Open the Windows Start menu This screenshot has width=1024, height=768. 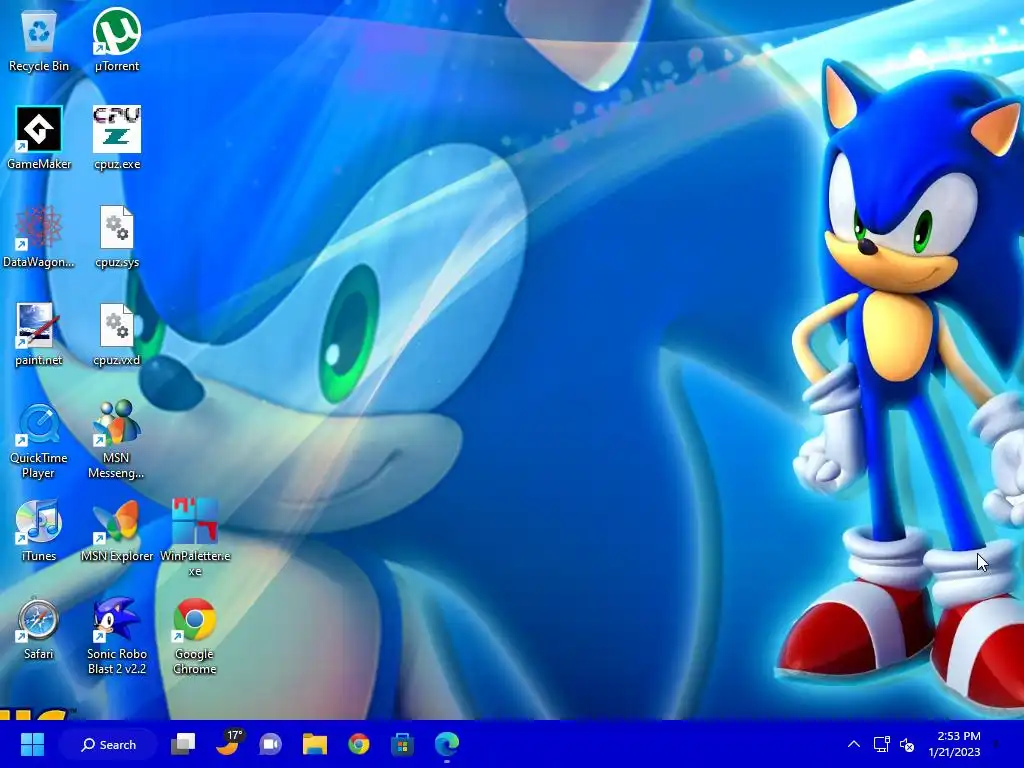[x=32, y=744]
